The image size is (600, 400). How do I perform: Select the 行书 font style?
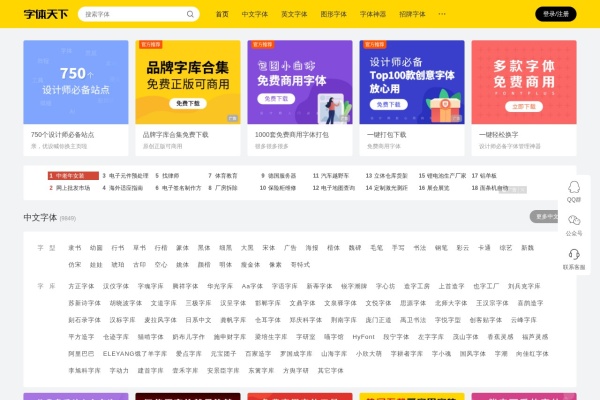coord(117,248)
